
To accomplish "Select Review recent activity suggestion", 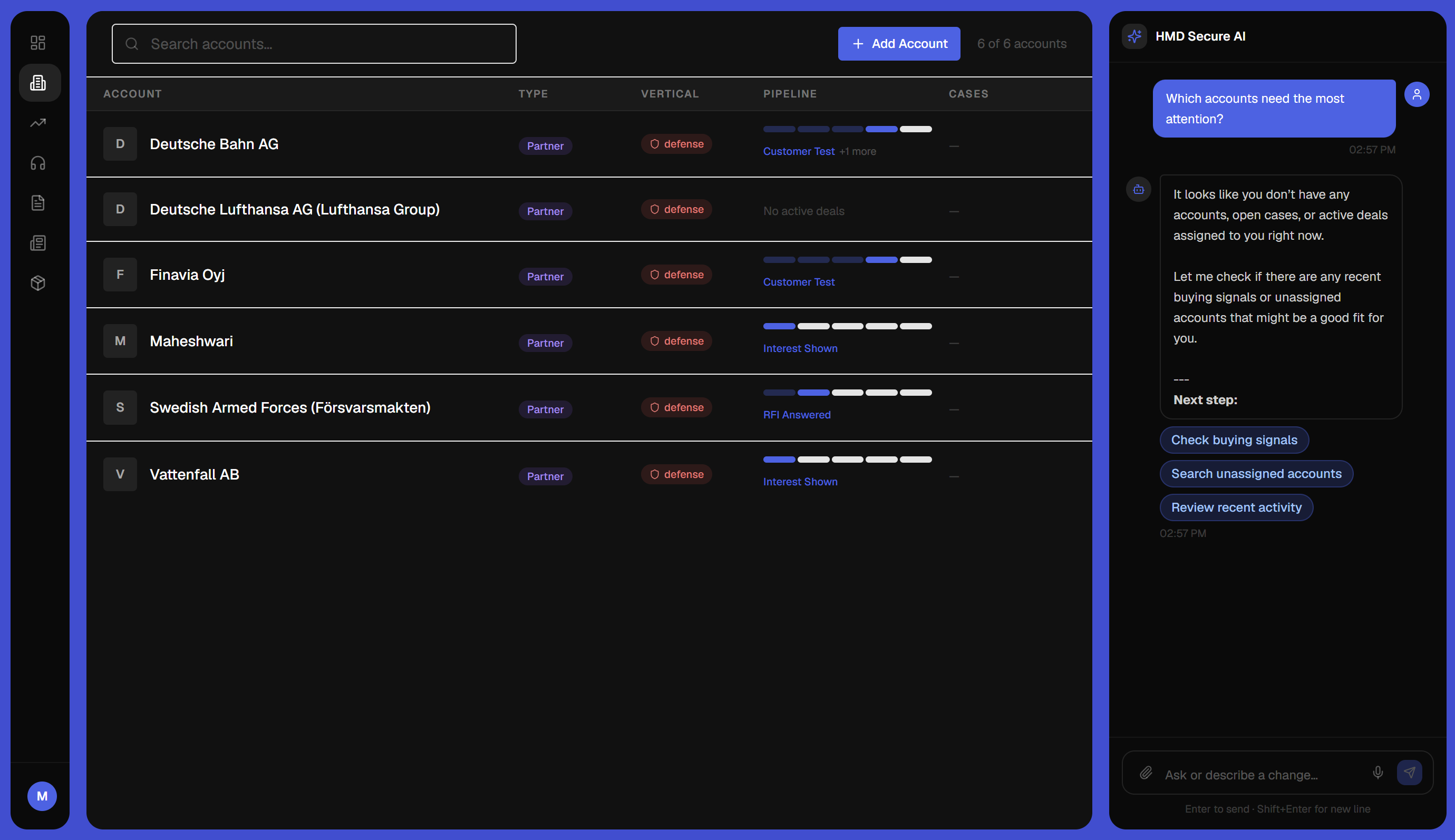I will coord(1236,507).
